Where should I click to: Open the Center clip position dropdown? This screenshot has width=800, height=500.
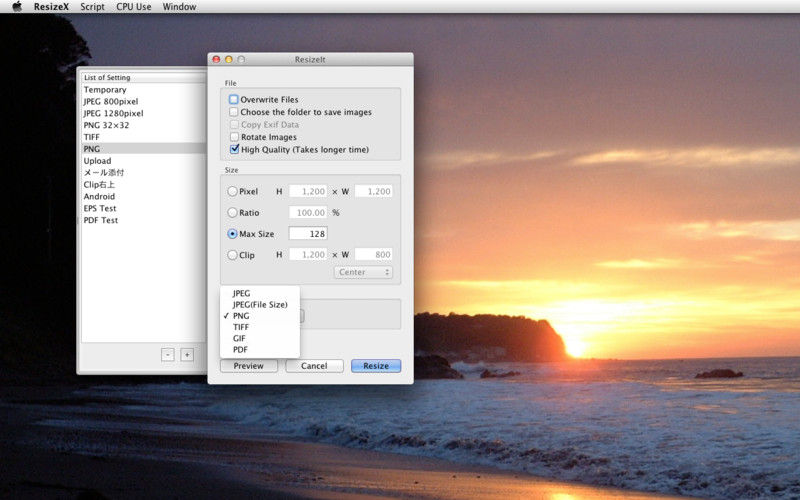coord(364,272)
